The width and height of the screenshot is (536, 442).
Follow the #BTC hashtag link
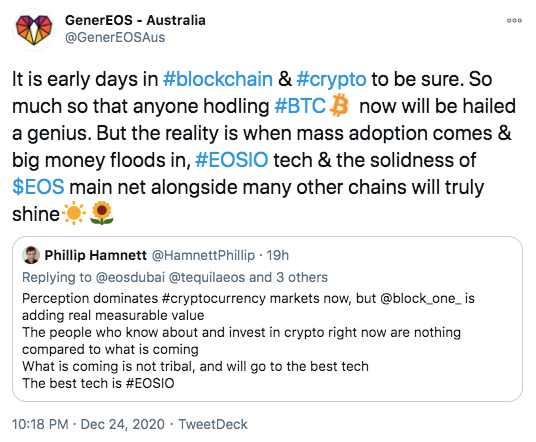(300, 106)
